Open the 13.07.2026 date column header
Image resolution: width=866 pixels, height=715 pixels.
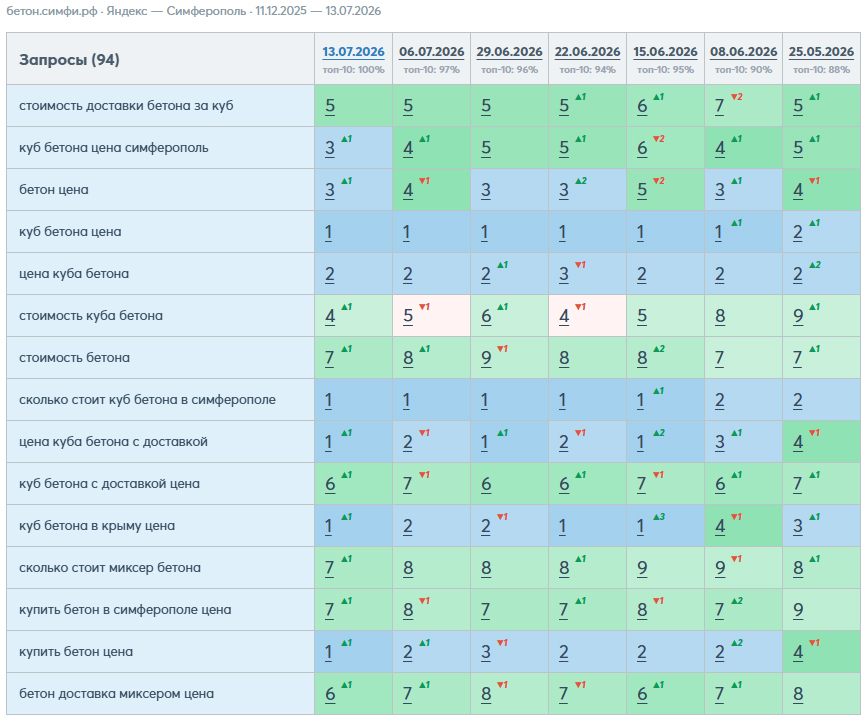(x=353, y=52)
